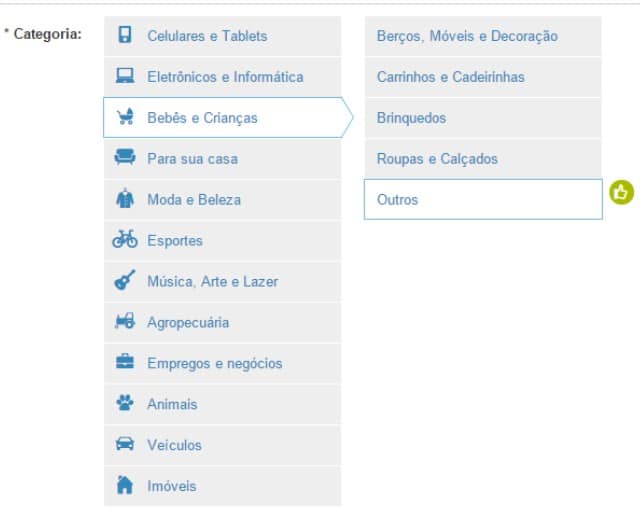Click the guitar icon for Música, Arte e Lazer

[x=125, y=281]
